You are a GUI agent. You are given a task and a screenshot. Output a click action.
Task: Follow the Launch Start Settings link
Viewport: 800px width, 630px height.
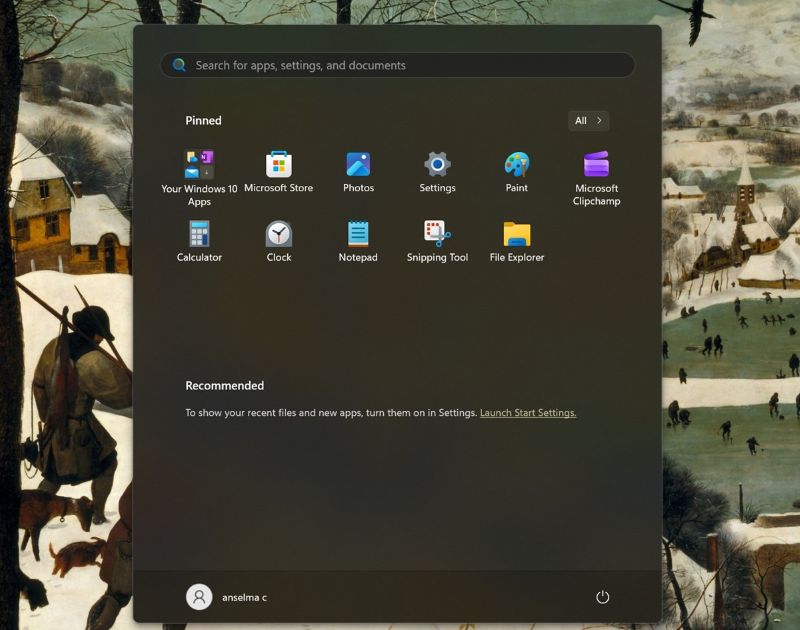pos(528,413)
